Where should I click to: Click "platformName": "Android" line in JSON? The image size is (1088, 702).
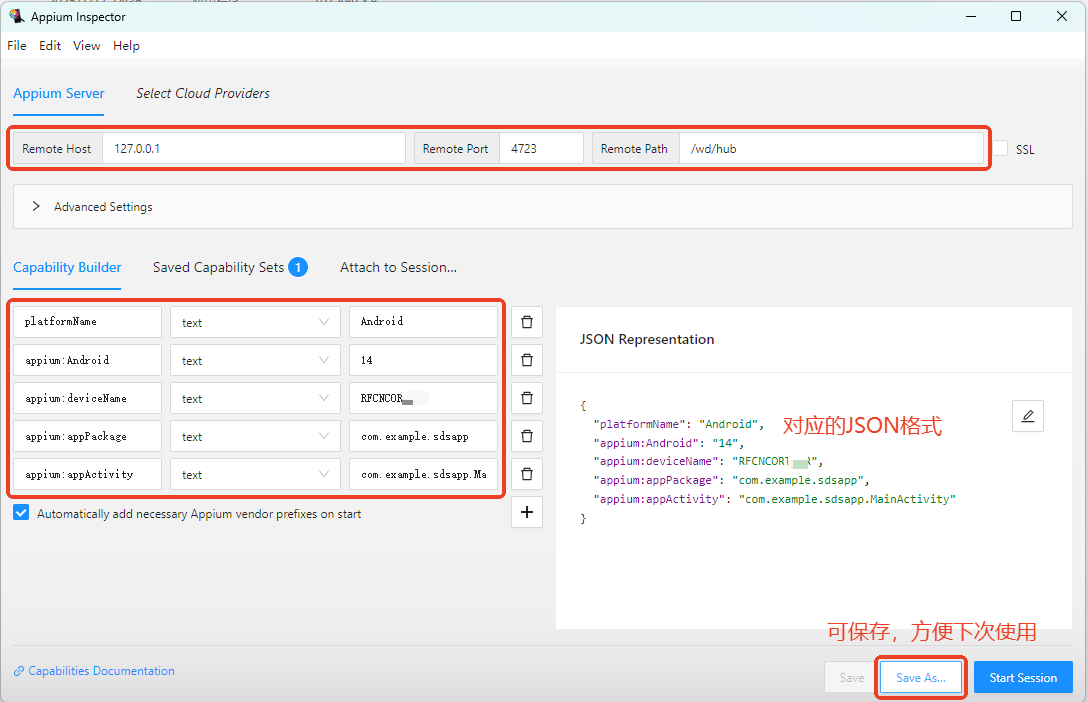tap(679, 424)
